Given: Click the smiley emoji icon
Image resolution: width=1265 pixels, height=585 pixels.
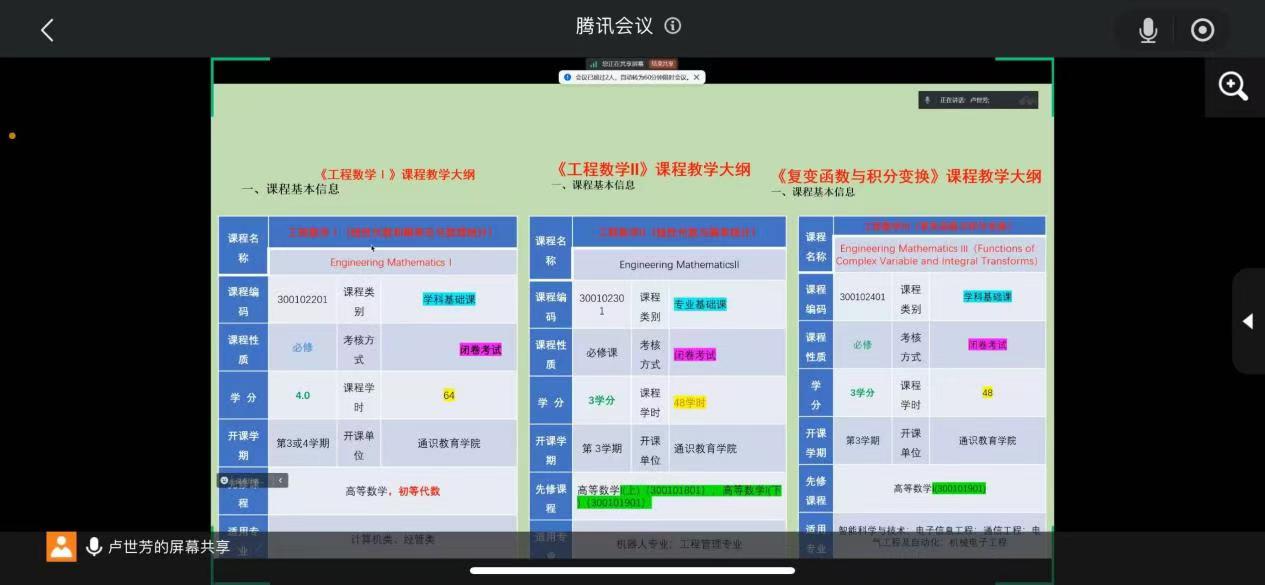Looking at the screenshot, I should [225, 481].
